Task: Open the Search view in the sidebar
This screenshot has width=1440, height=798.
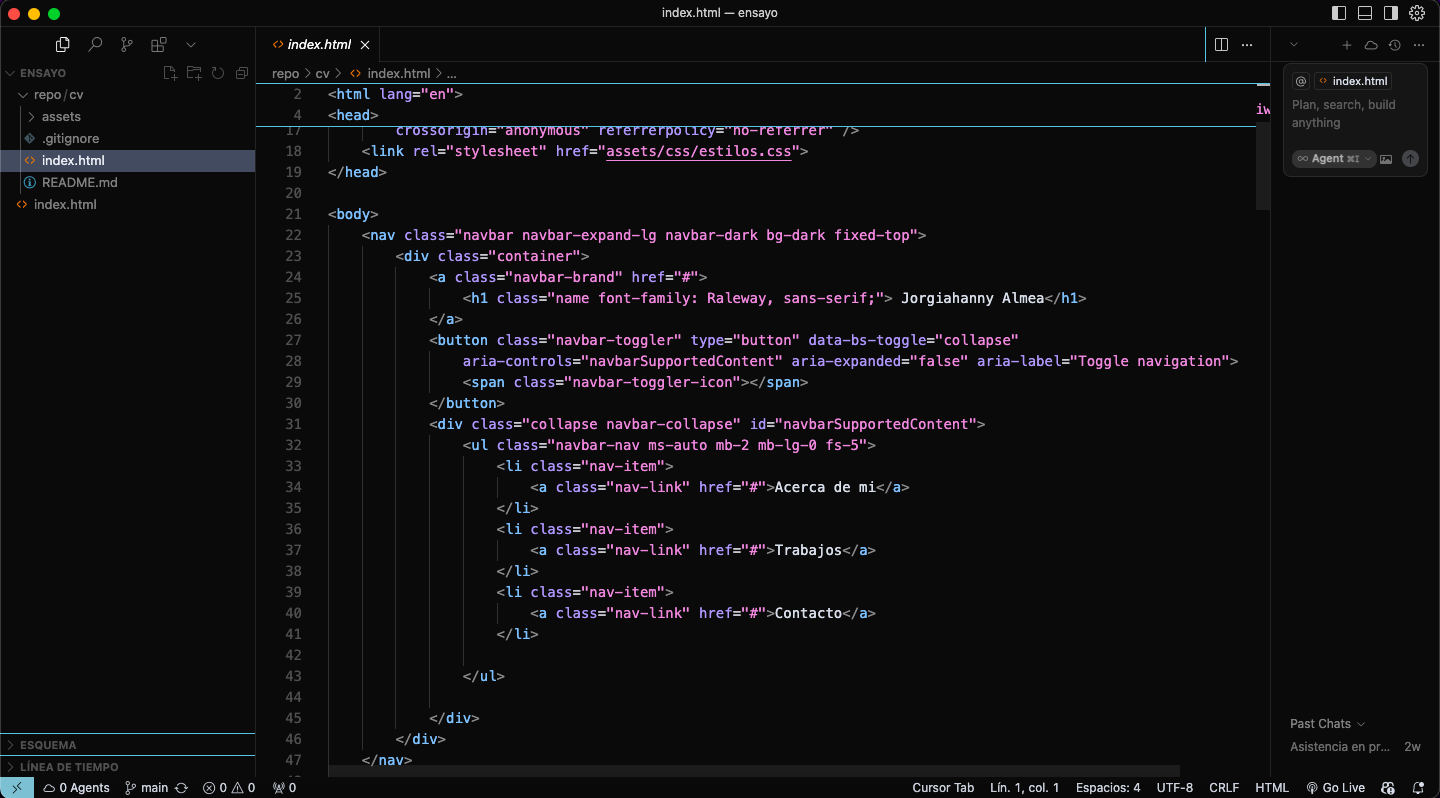Action: coord(95,44)
